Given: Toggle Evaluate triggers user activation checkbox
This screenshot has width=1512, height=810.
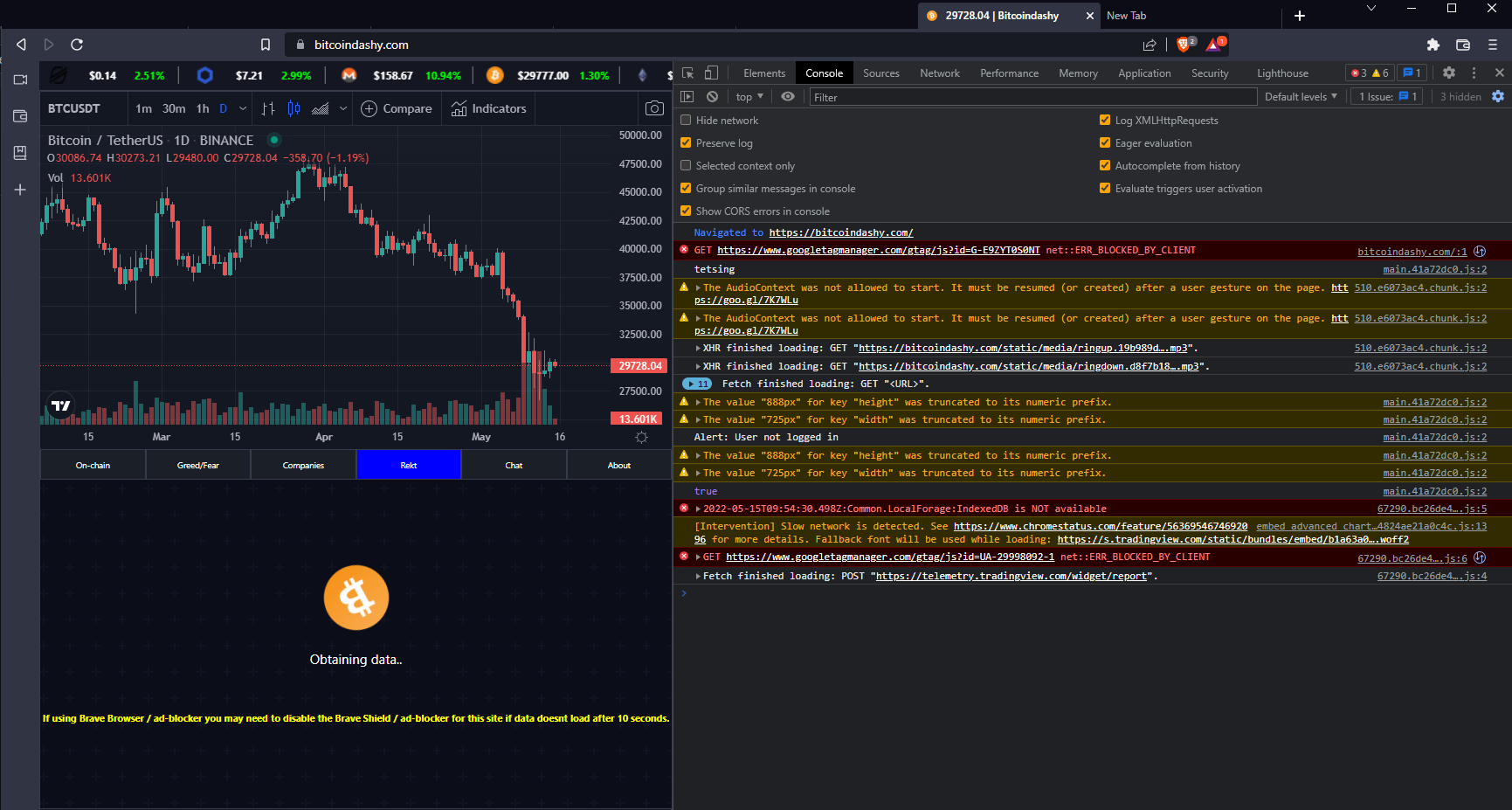Looking at the screenshot, I should [1105, 189].
